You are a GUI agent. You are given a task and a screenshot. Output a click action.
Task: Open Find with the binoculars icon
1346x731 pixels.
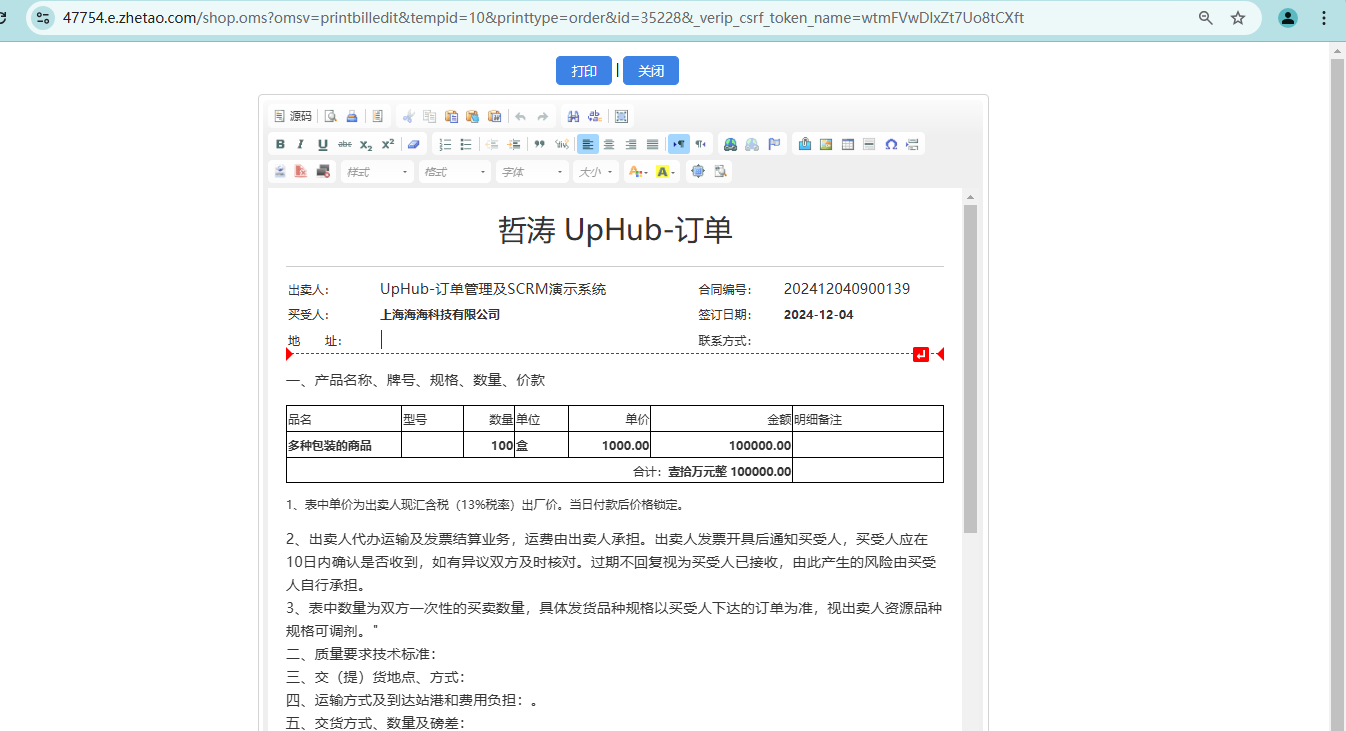pos(573,116)
